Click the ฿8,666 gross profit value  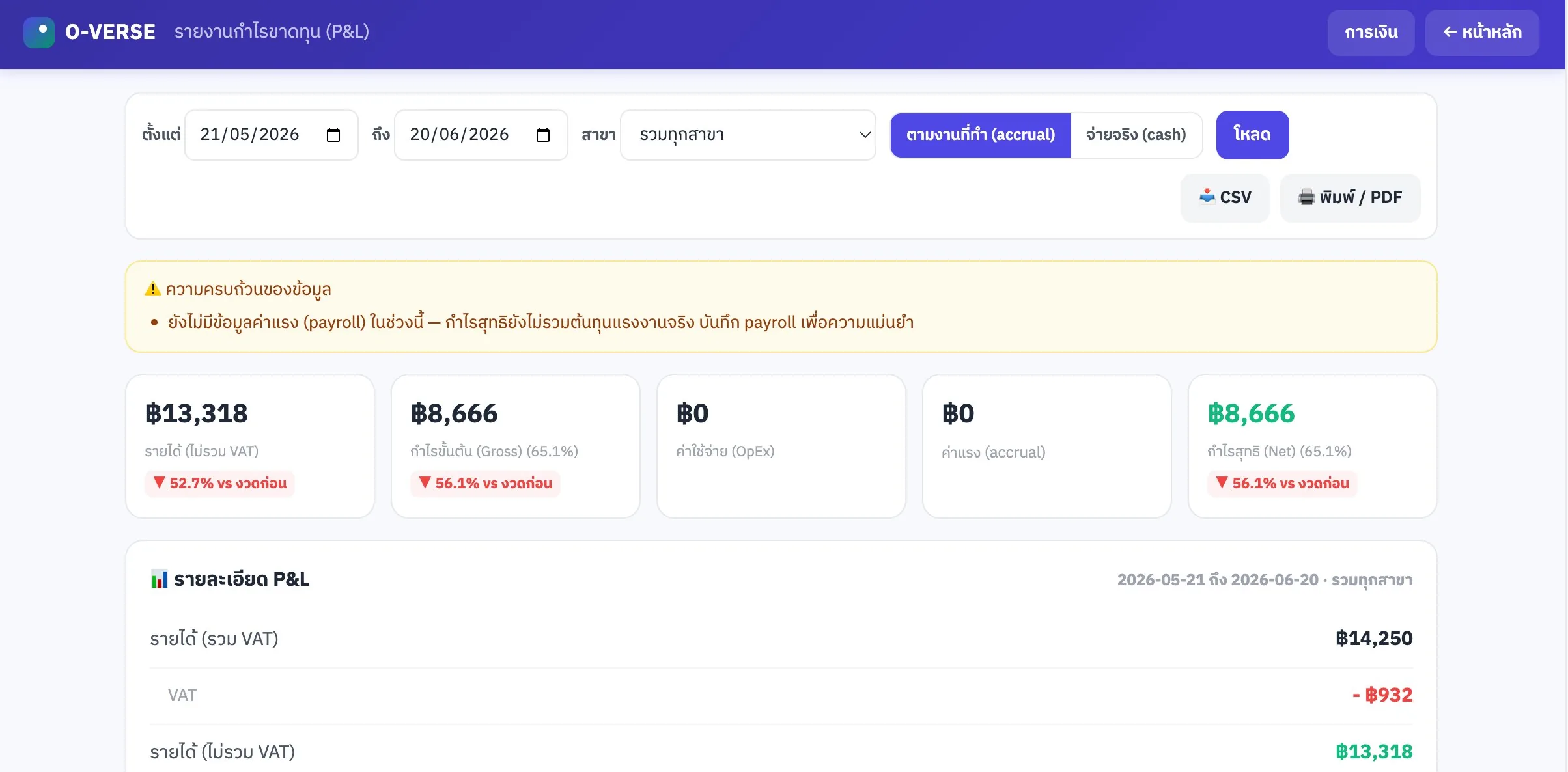(x=454, y=413)
